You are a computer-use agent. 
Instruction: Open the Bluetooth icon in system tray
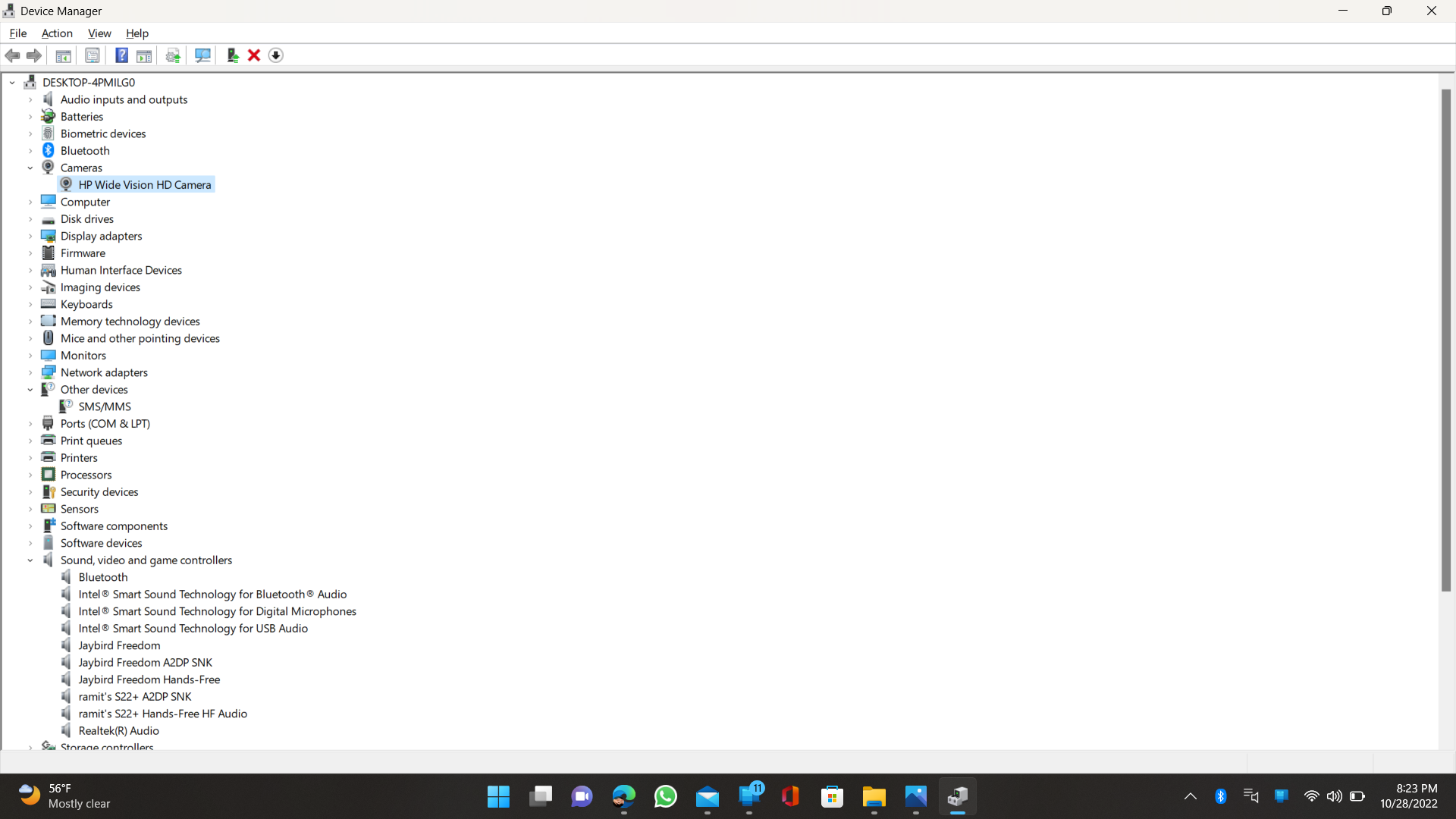coord(1221,796)
